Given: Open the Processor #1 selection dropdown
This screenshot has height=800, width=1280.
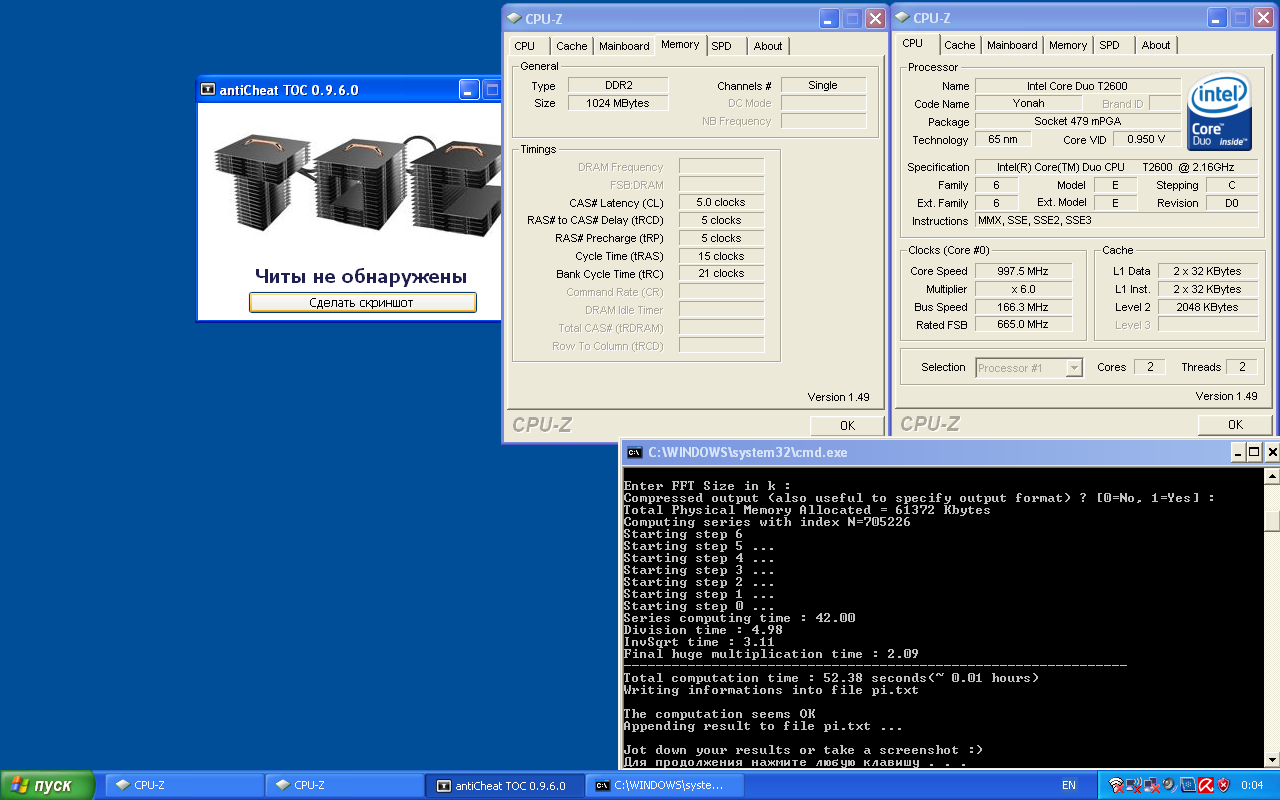Looking at the screenshot, I should [x=1029, y=368].
